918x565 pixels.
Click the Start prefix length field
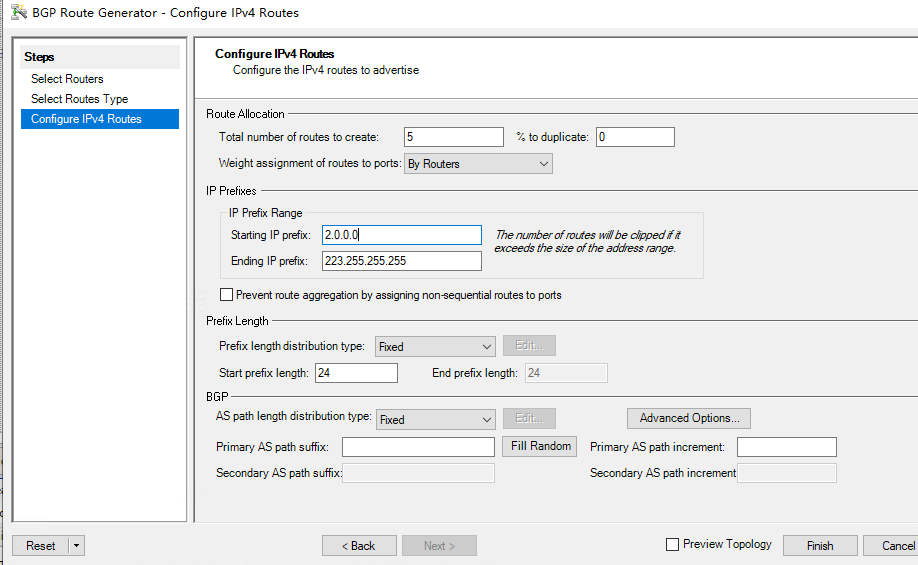click(356, 373)
